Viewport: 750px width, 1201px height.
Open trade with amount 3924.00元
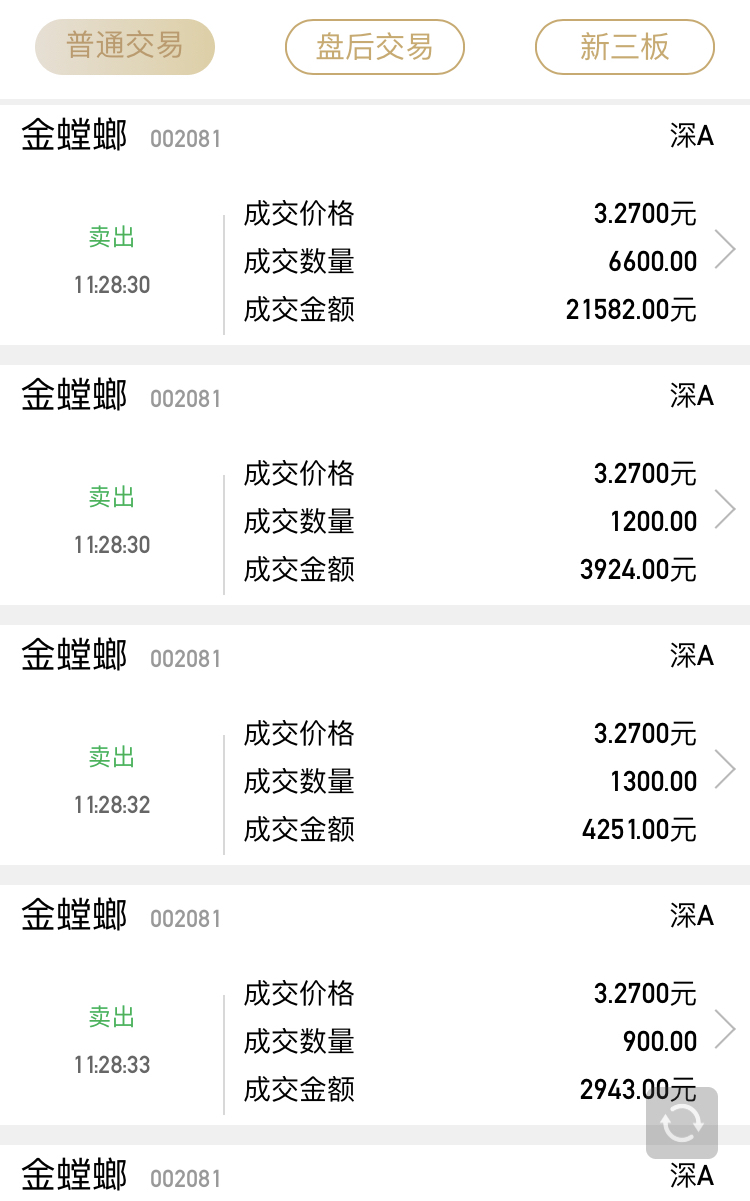click(x=375, y=485)
